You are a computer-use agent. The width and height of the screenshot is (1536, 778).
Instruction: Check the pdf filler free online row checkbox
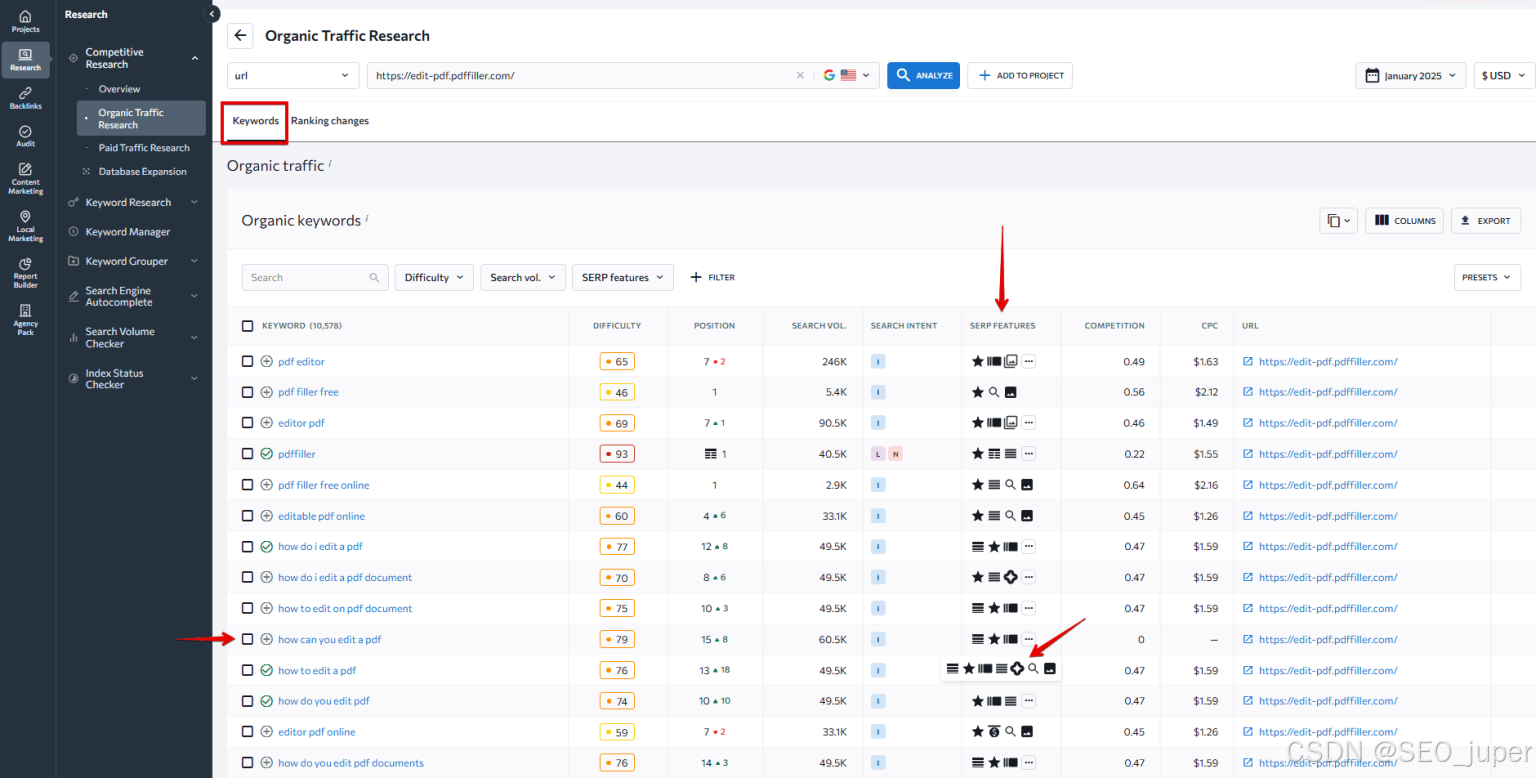tap(248, 485)
